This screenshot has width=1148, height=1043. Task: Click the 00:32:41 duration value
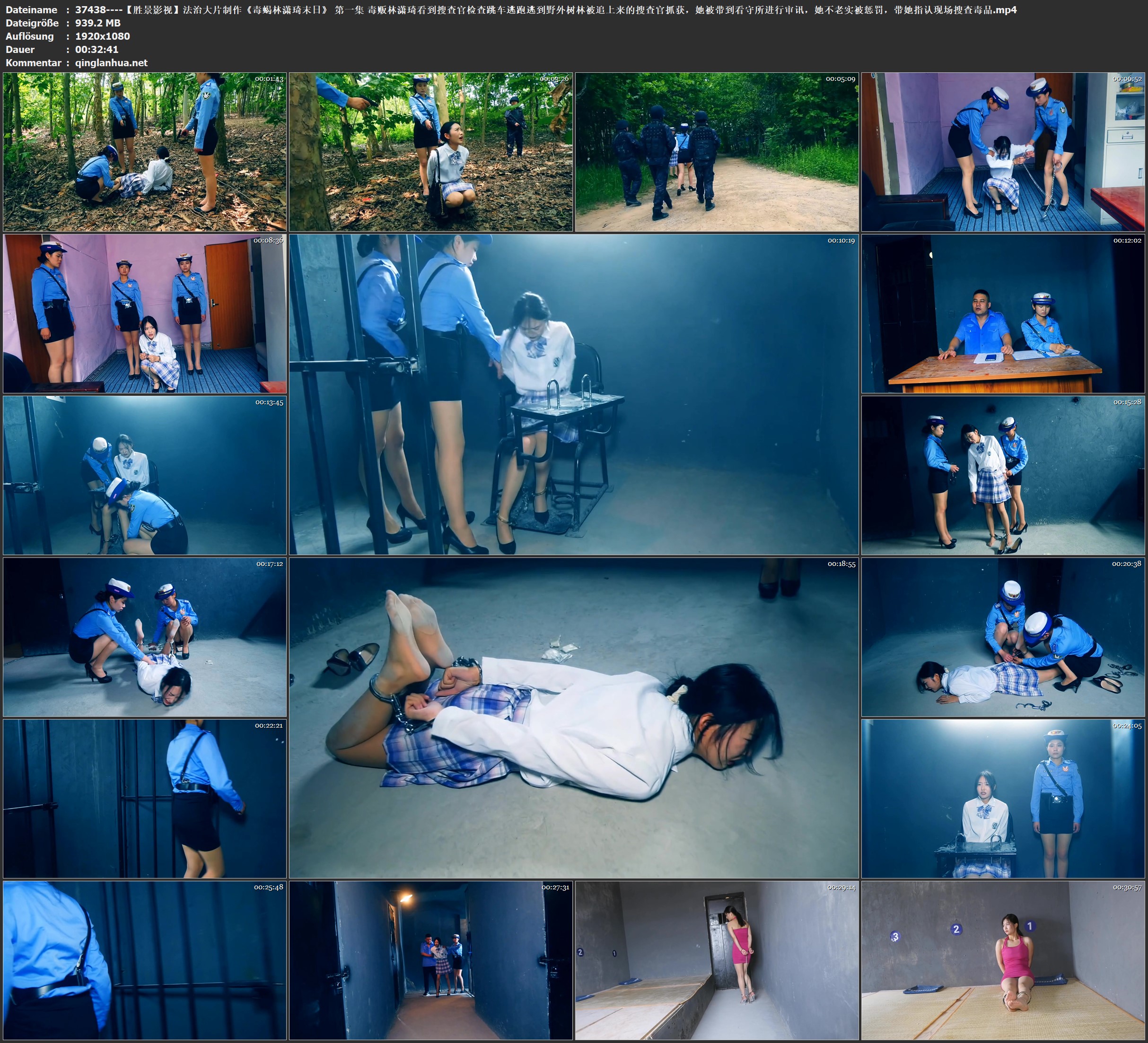click(97, 50)
